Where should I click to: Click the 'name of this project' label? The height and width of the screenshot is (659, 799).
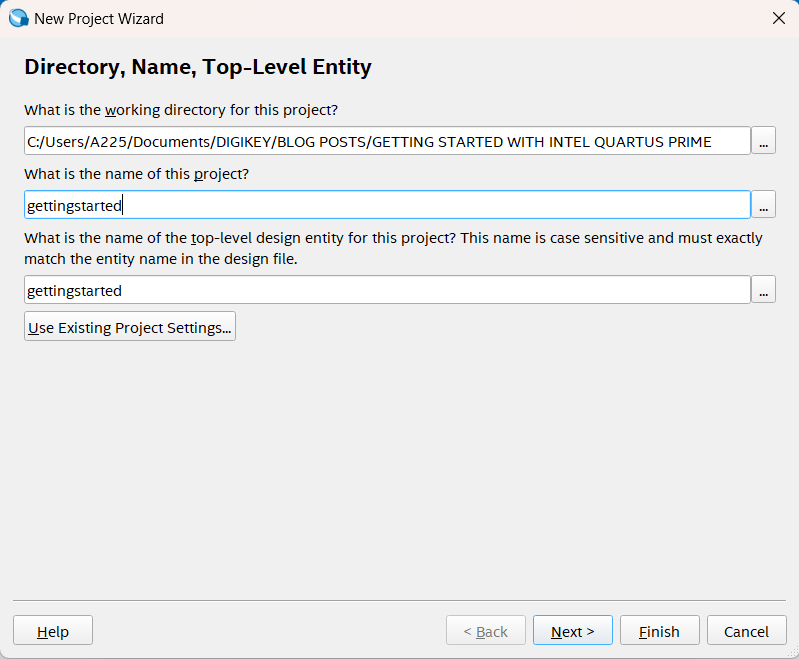(136, 174)
